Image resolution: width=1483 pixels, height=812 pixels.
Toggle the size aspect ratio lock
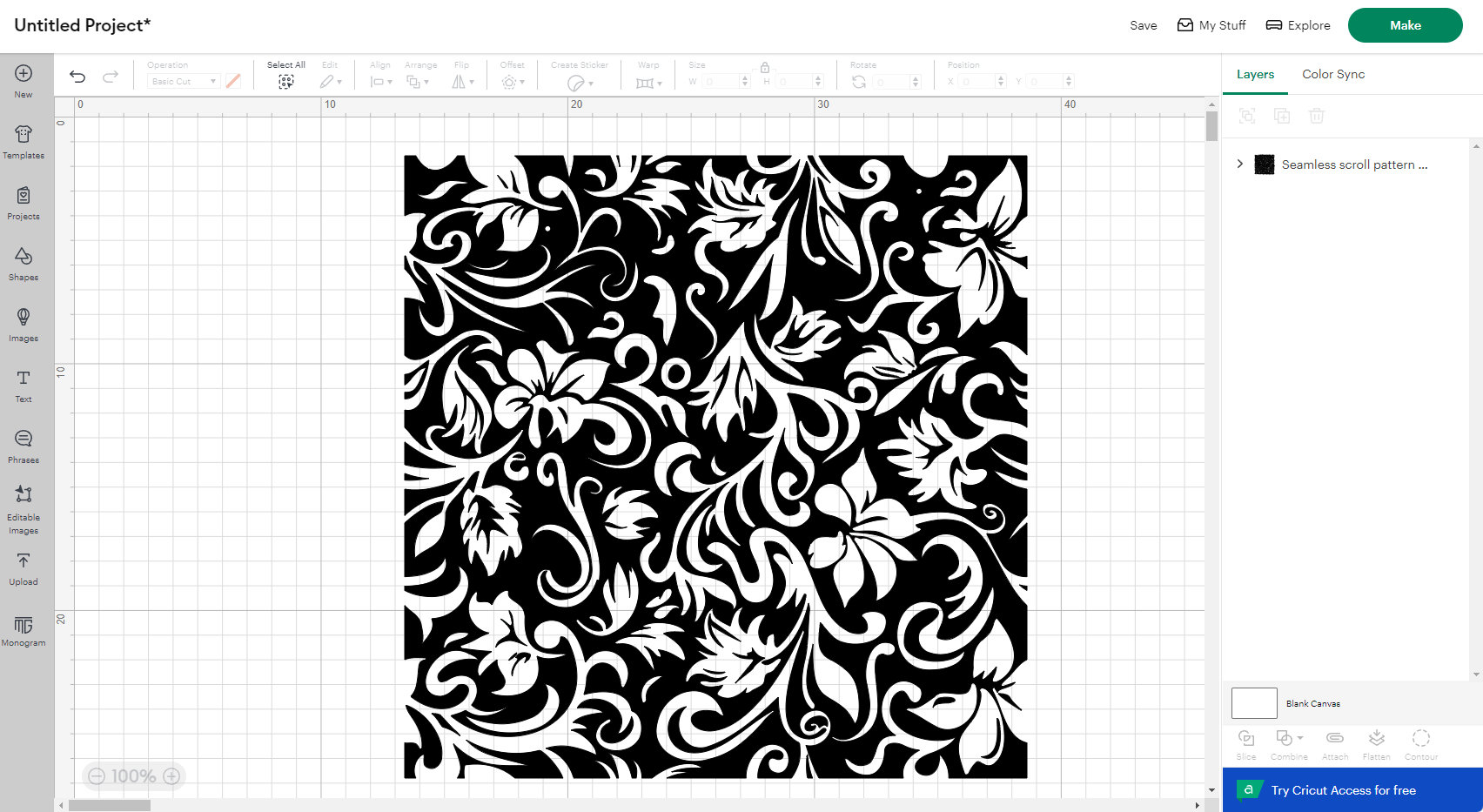(x=765, y=67)
